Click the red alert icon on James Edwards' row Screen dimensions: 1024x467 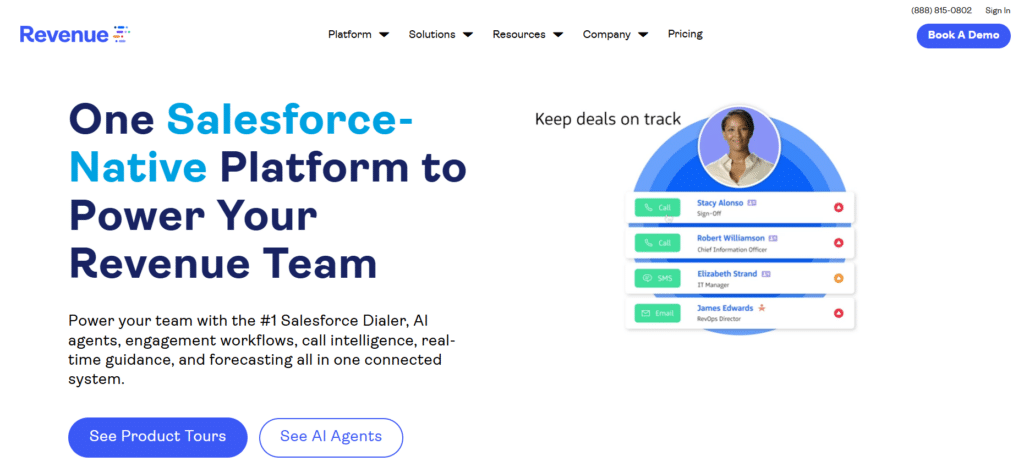coord(838,314)
